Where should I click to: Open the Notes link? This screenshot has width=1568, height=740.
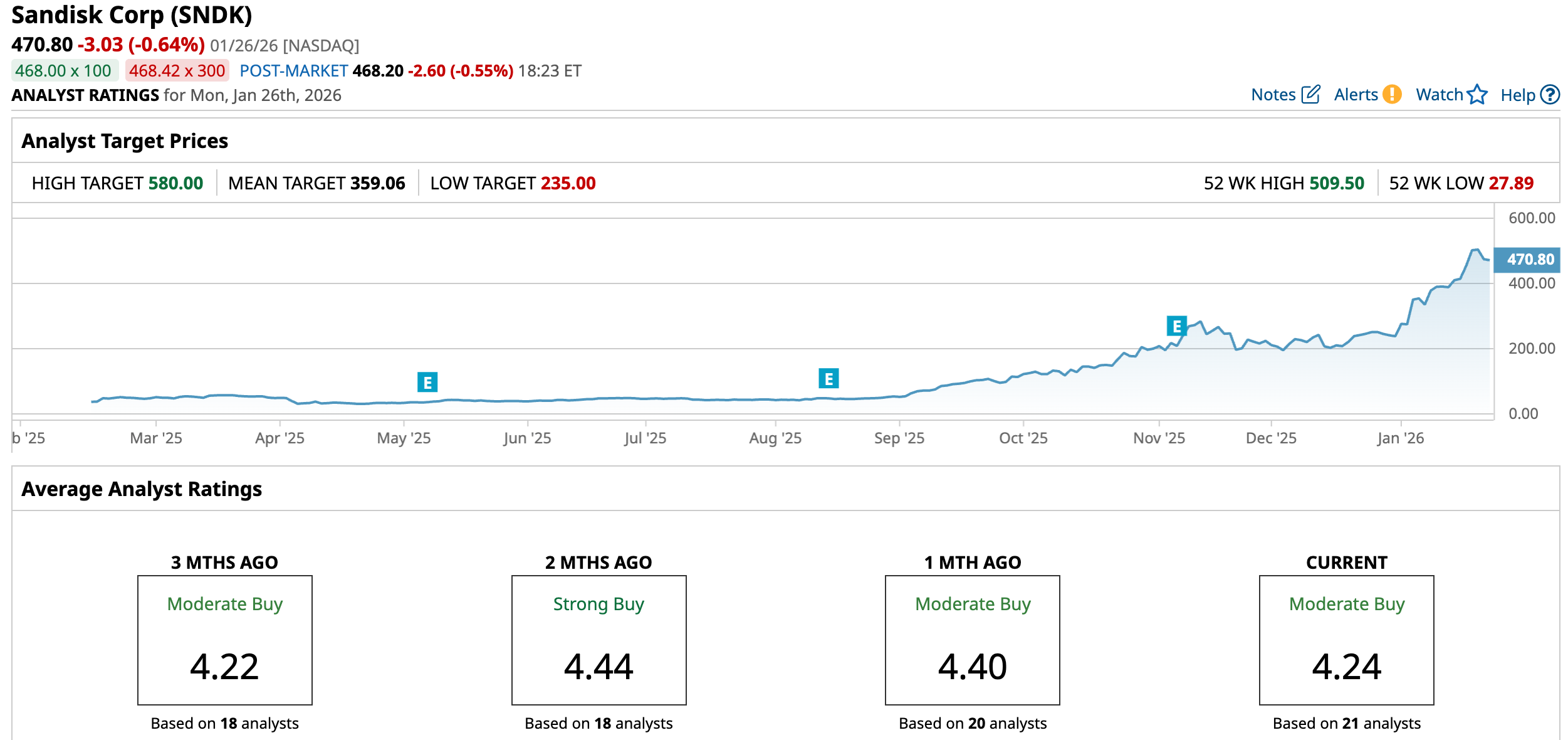1273,95
